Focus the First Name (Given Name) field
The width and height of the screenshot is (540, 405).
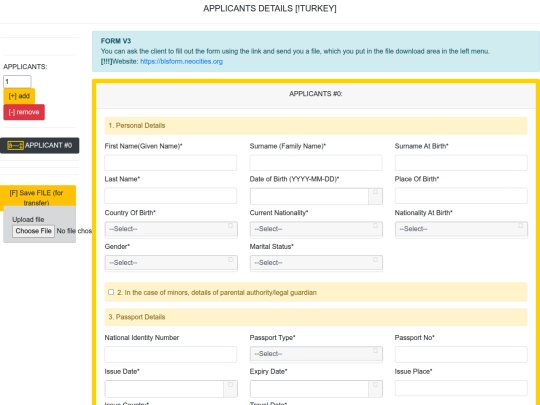pyautogui.click(x=170, y=163)
